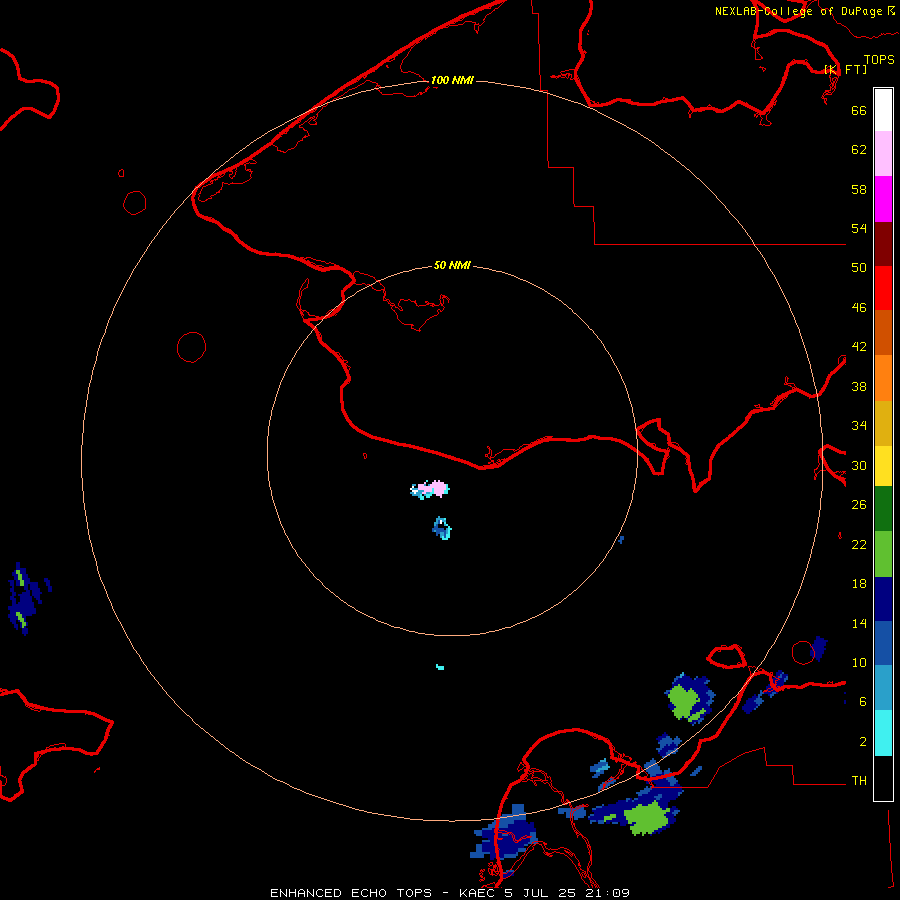Click the bright red 50 kft swatch
The image size is (900, 900).
883,288
